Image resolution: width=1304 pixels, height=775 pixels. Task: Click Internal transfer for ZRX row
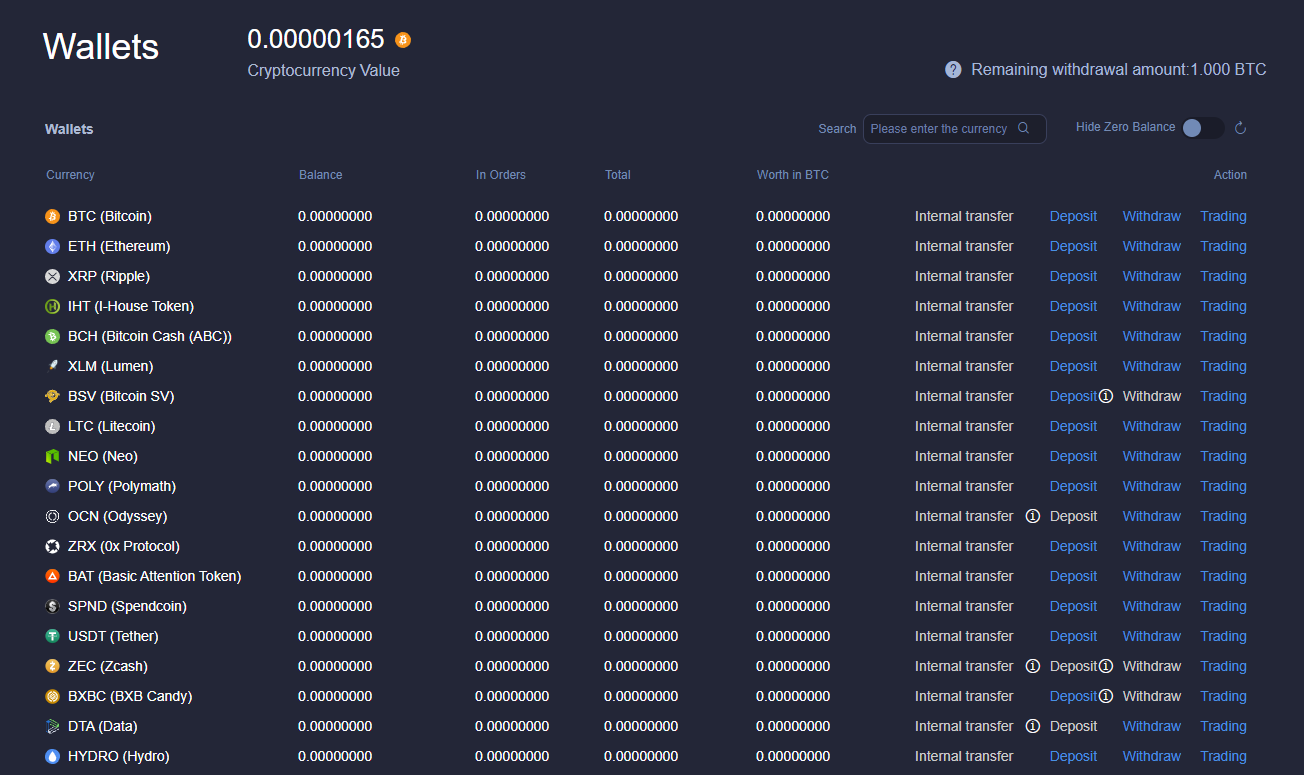(x=964, y=546)
